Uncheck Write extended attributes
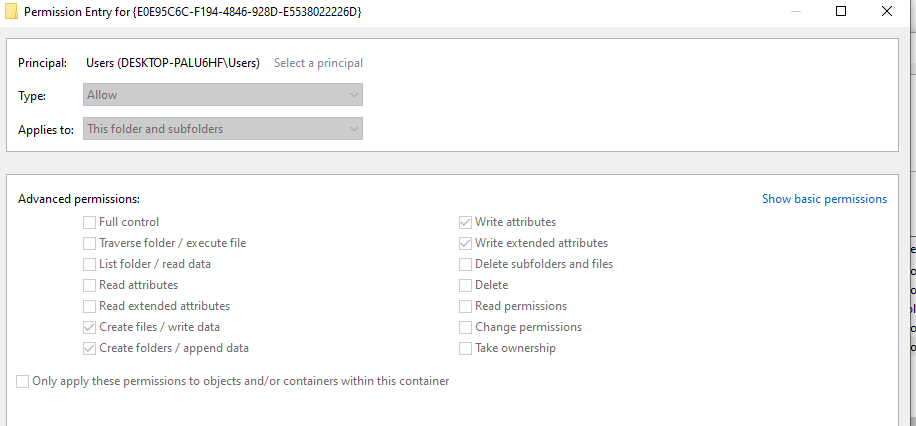Viewport: 916px width, 426px height. coord(466,243)
